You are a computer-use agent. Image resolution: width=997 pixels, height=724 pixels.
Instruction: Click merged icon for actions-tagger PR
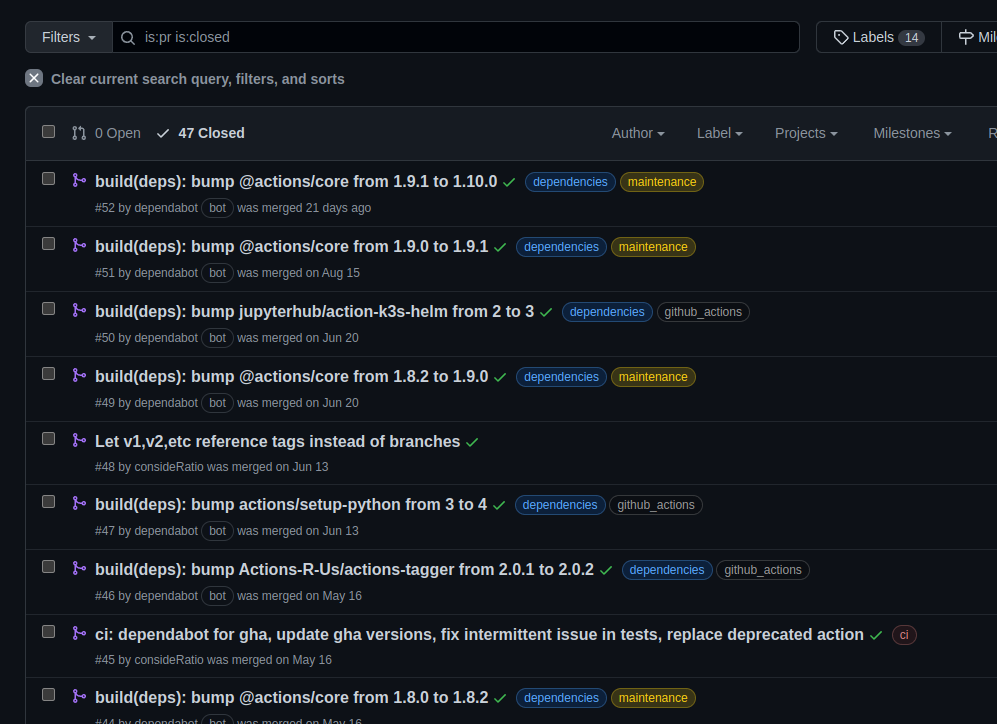(x=79, y=568)
